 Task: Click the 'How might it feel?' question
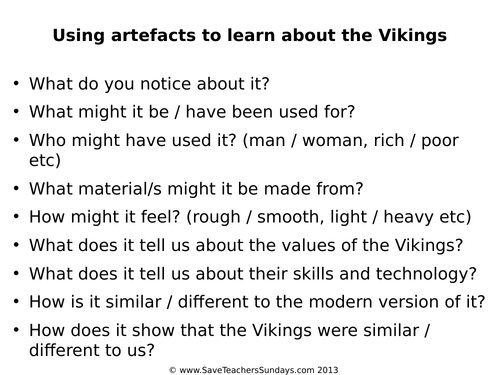(x=105, y=217)
